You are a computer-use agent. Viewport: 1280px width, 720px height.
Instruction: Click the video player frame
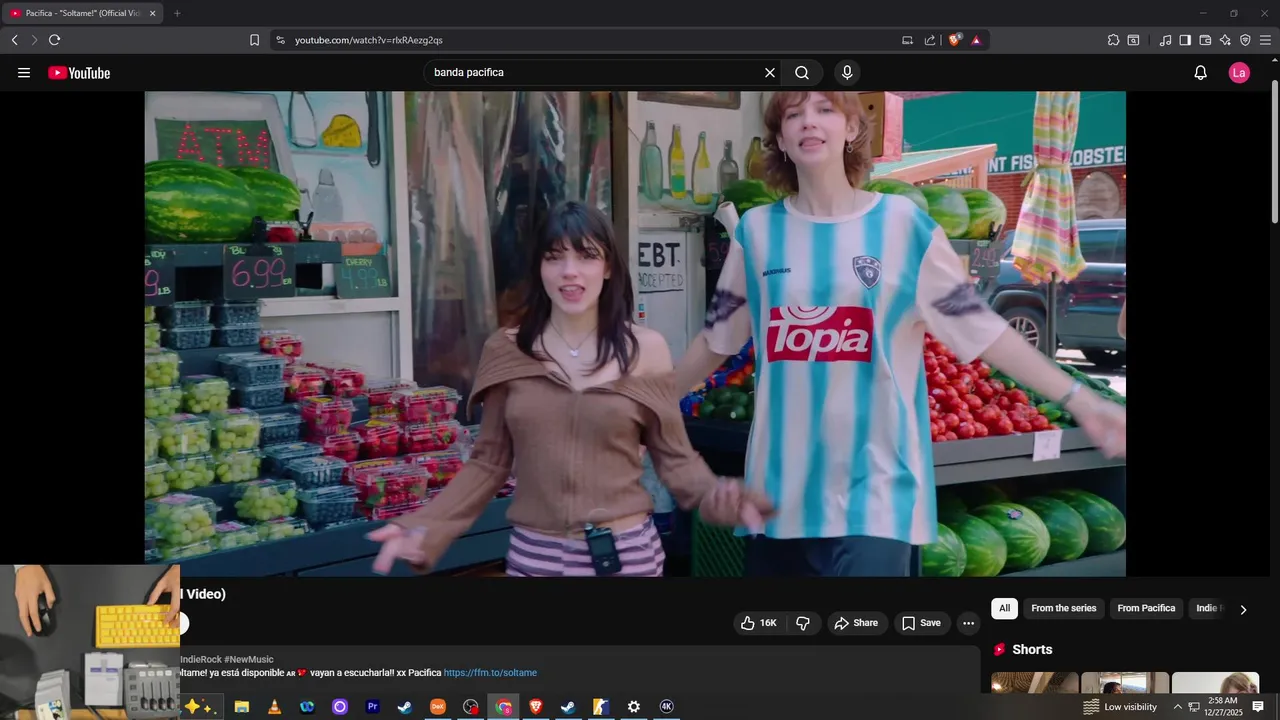(635, 334)
